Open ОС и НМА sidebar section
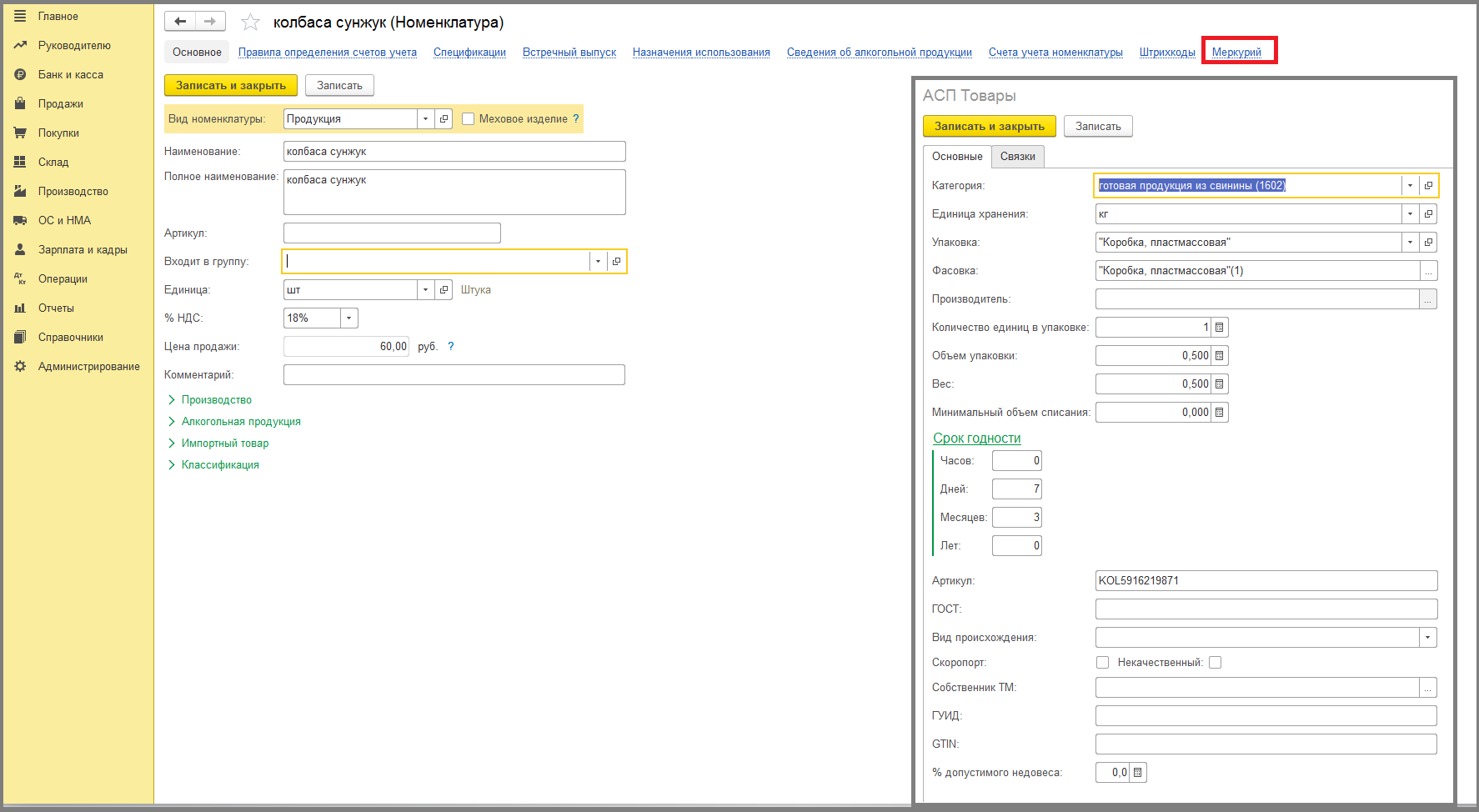 [64, 220]
